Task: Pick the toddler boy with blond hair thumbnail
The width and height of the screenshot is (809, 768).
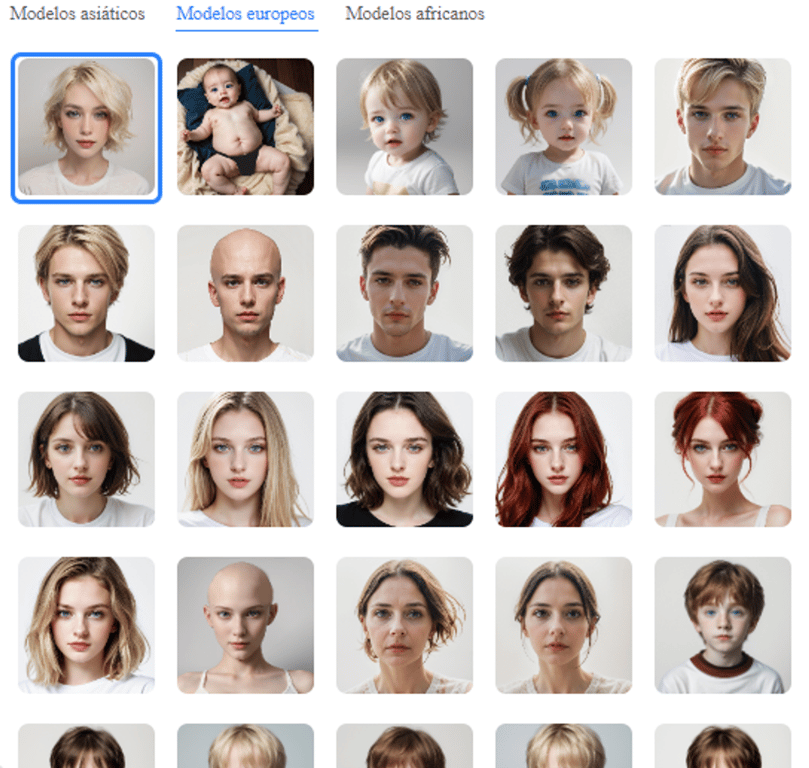Action: click(404, 127)
